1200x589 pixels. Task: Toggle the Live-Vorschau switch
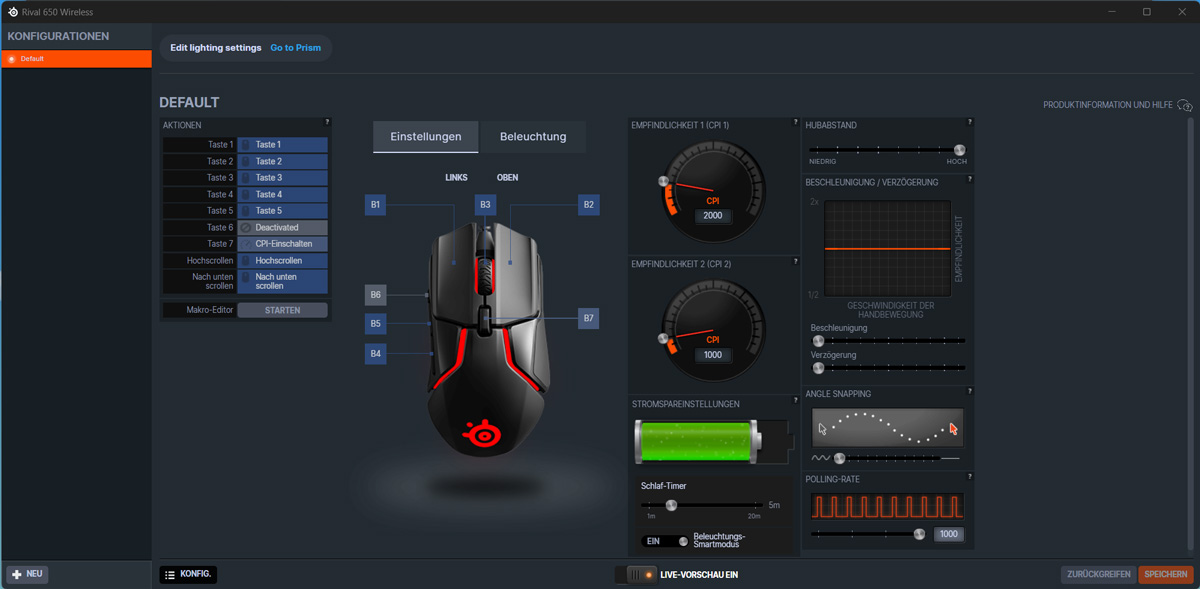coord(635,575)
